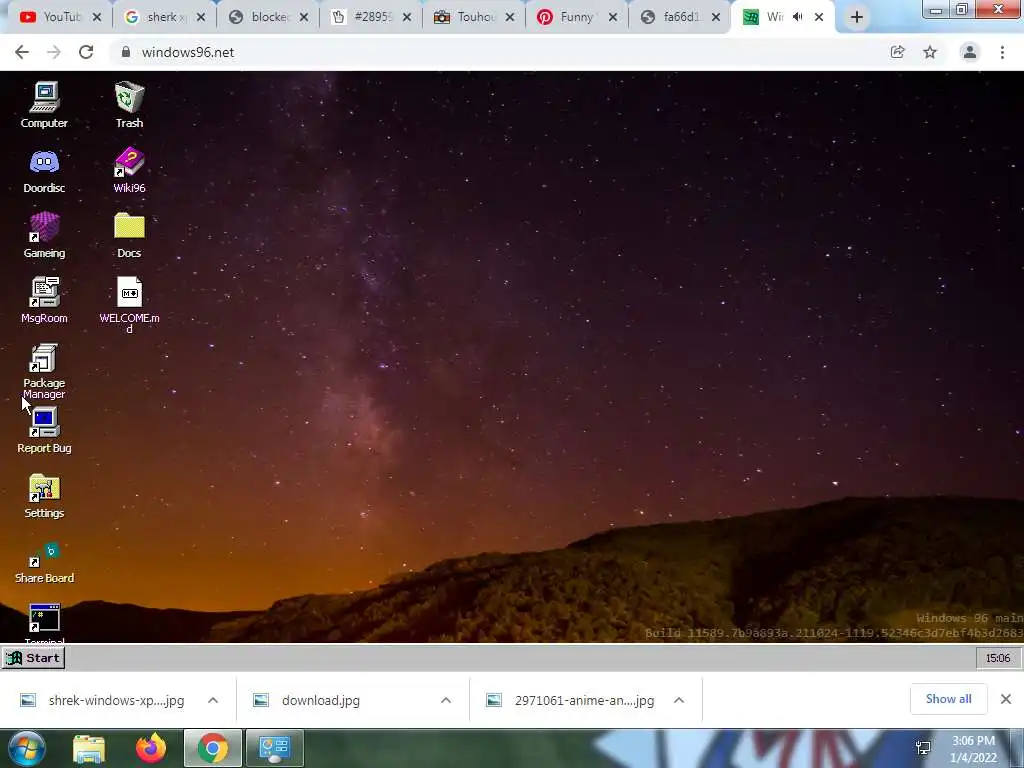This screenshot has width=1024, height=768.
Task: View site info via padlock icon
Action: 126,52
